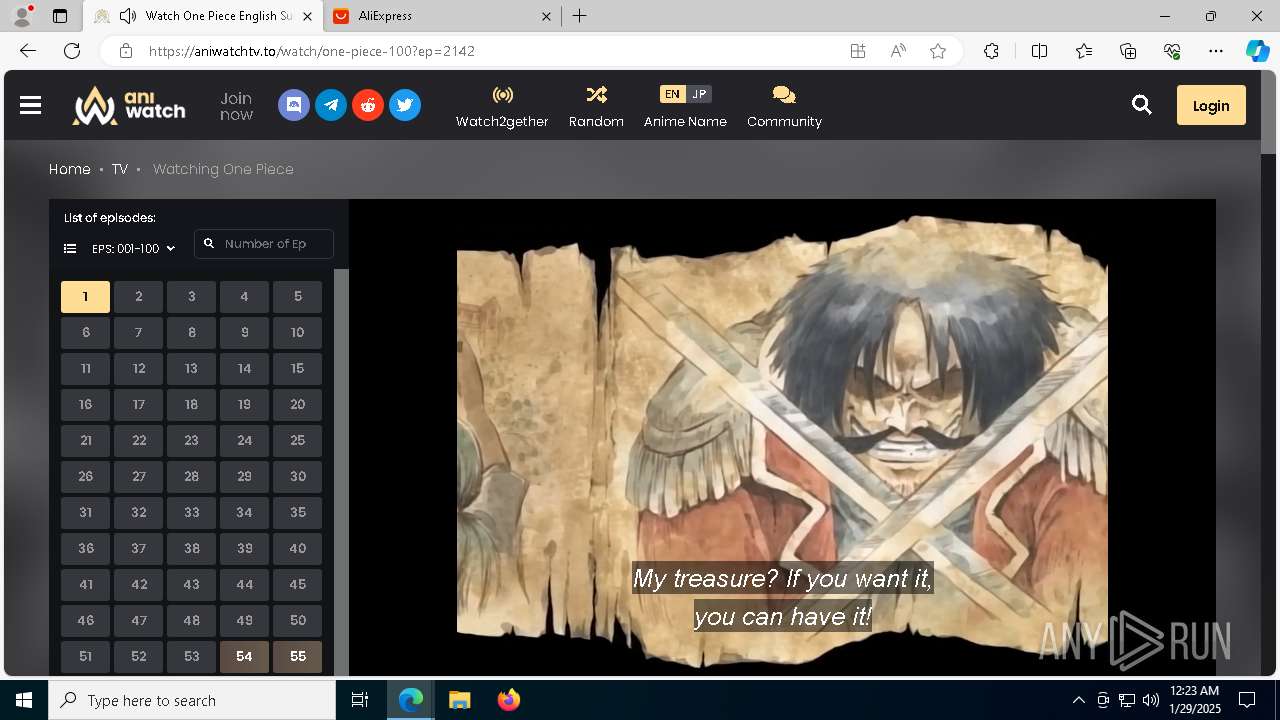This screenshot has height=720, width=1280.
Task: Toggle the episode list view icon
Action: pos(70,248)
